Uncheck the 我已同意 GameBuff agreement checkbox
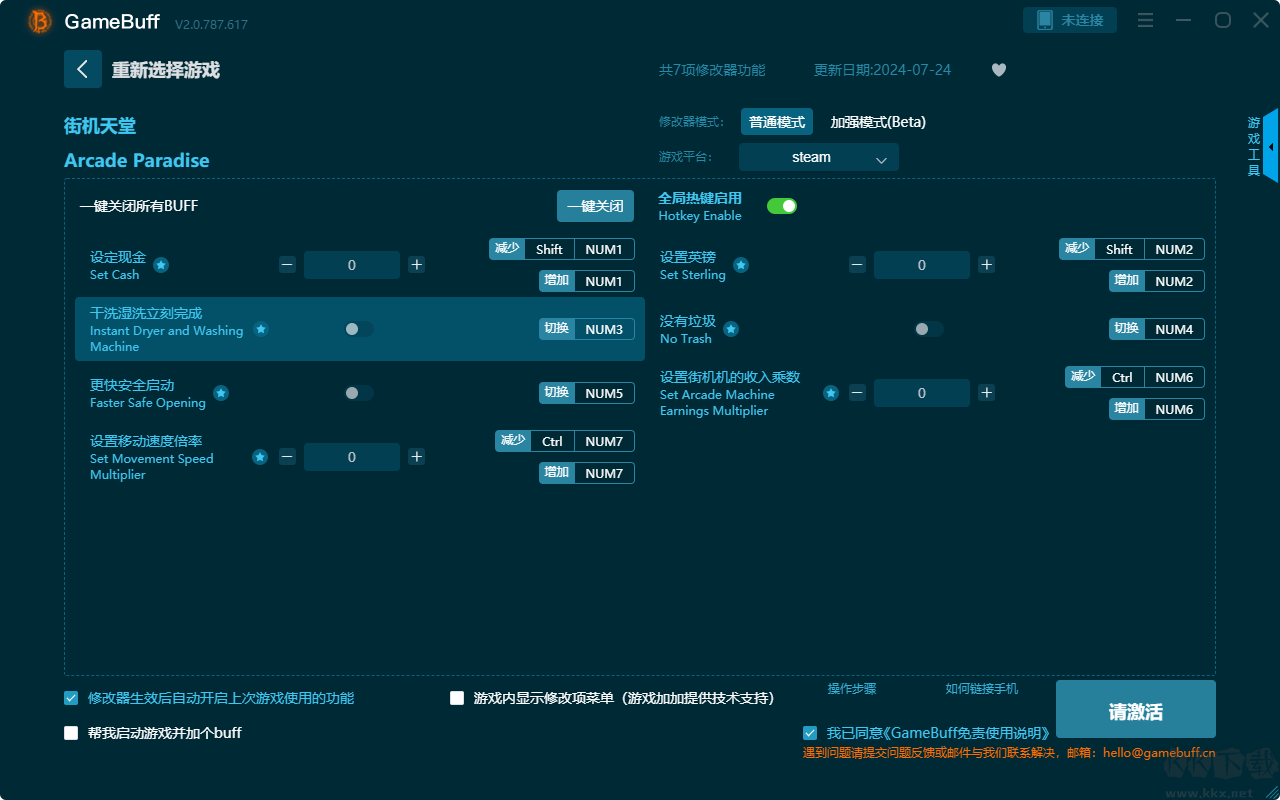Image resolution: width=1280 pixels, height=800 pixels. tap(809, 733)
